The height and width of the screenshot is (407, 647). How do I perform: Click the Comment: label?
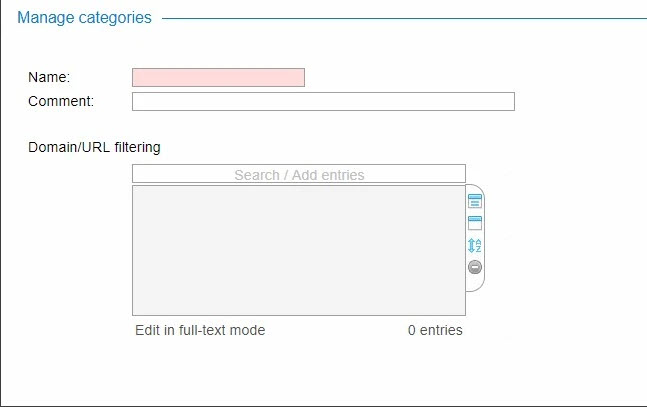(61, 101)
